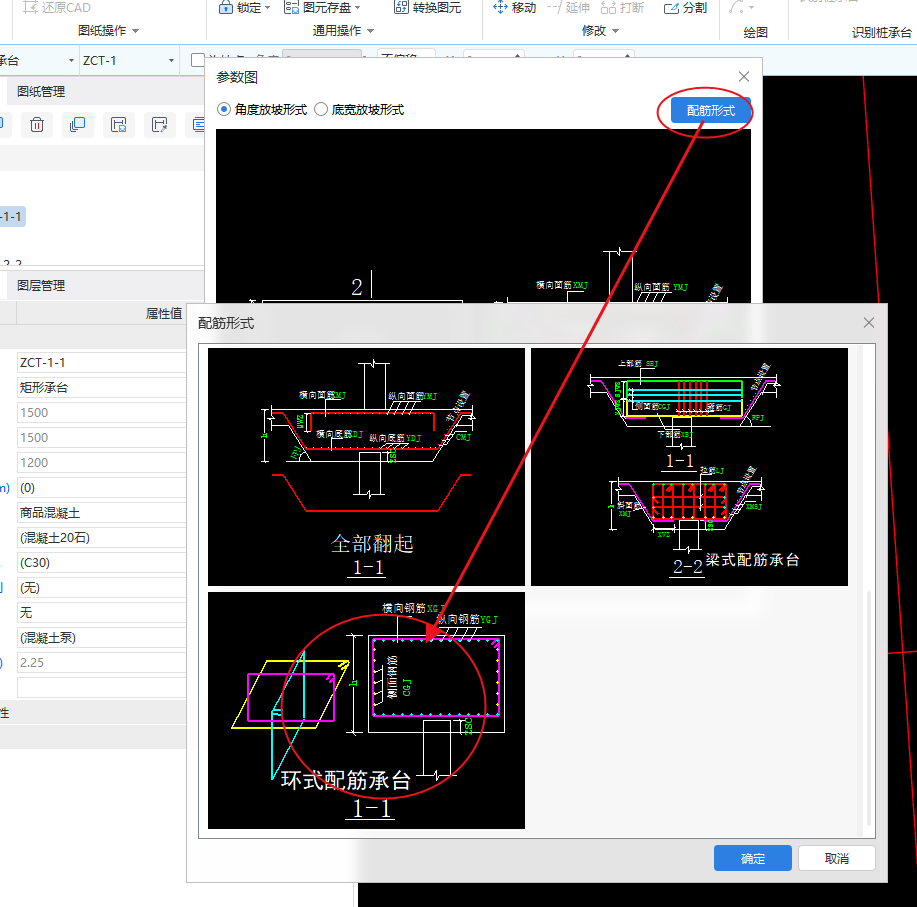917x907 pixels.
Task: Open the 锁定 dropdown arrow
Action: click(268, 8)
